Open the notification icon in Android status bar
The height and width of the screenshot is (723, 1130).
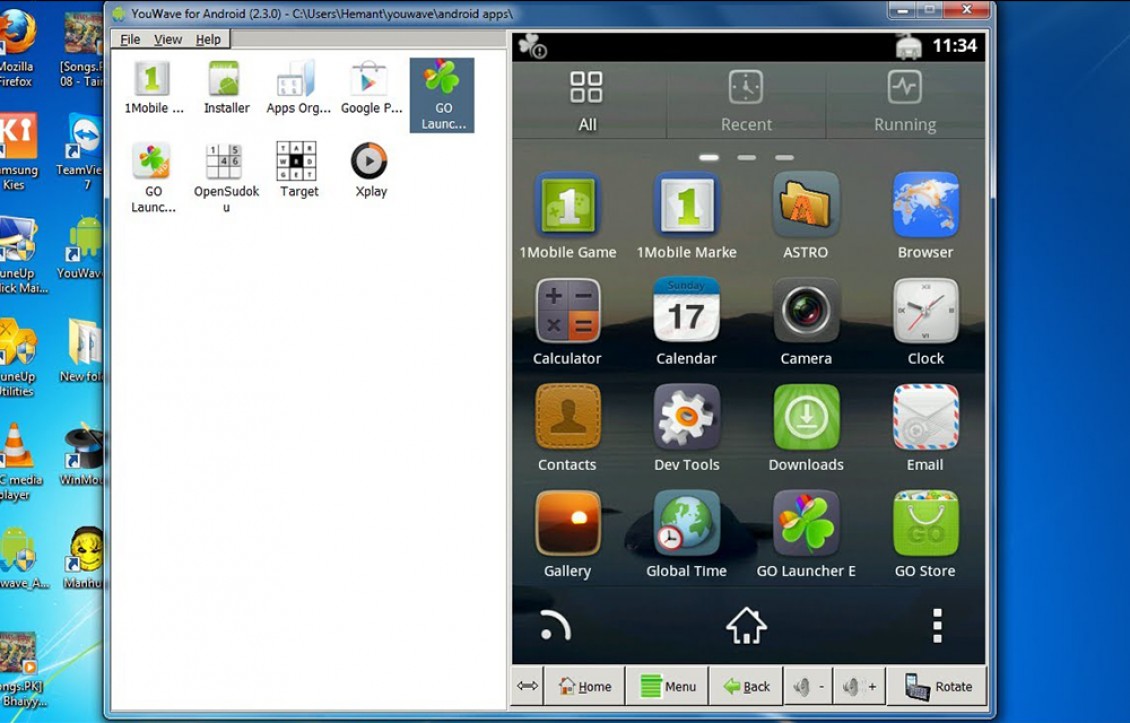[533, 46]
